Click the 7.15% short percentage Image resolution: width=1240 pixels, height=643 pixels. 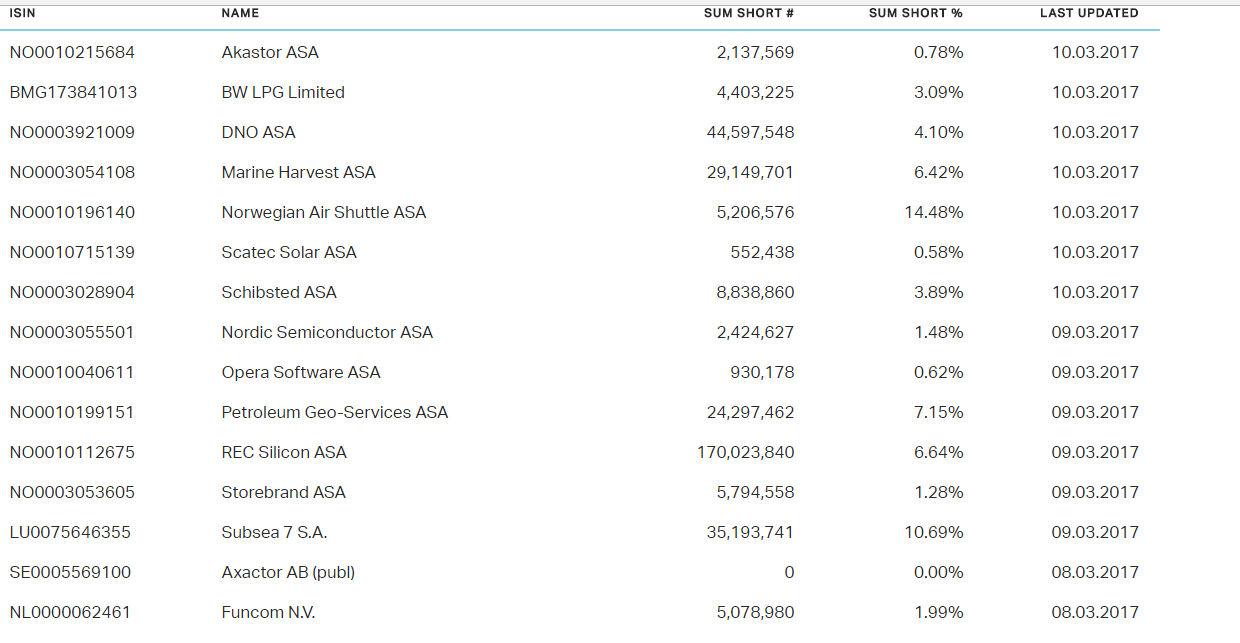(x=939, y=412)
